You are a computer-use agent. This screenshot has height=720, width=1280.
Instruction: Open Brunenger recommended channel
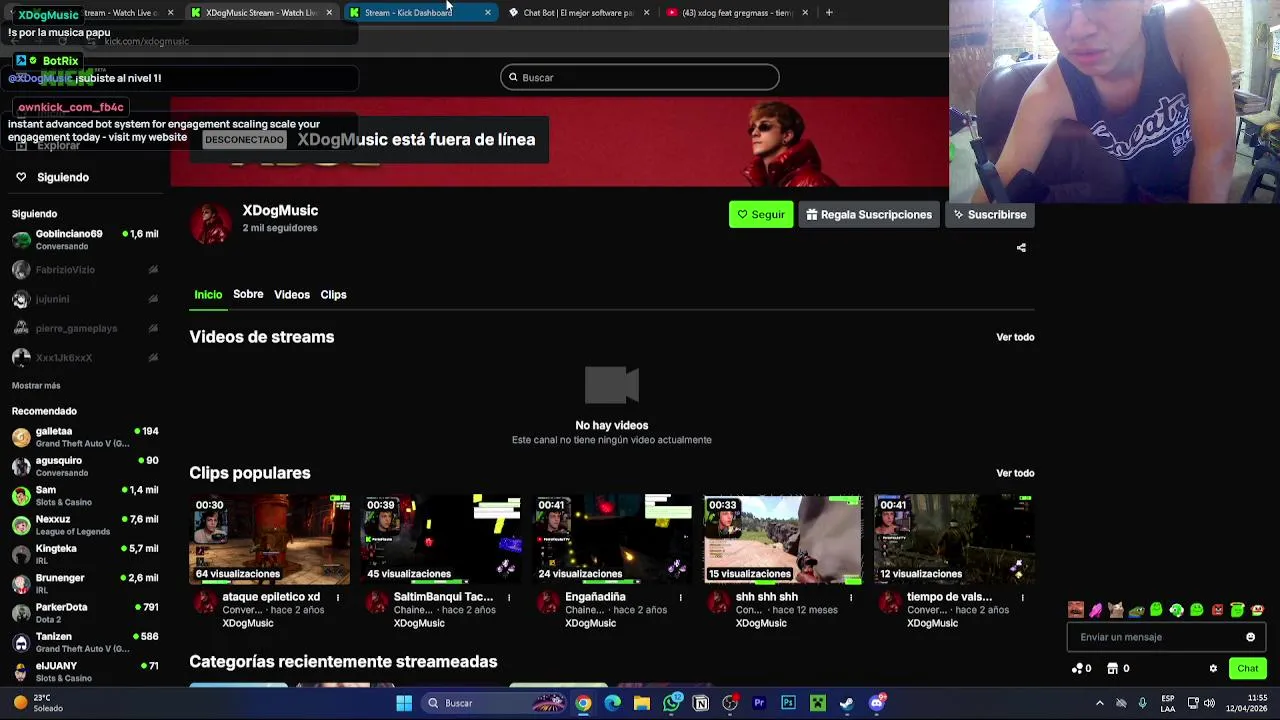tap(85, 583)
